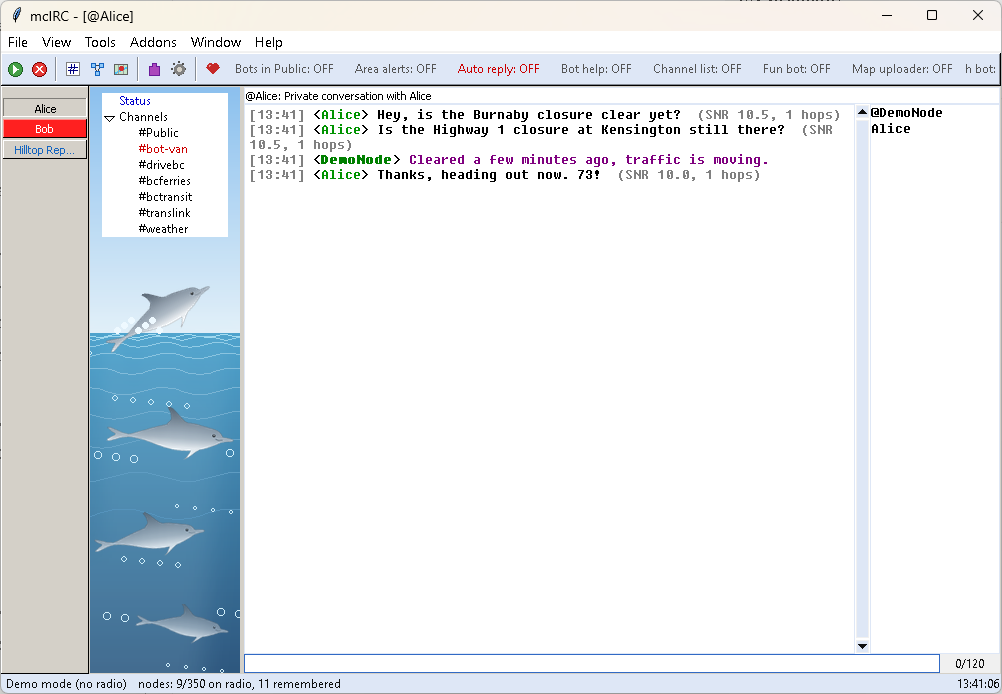Select Status in the tree
The height and width of the screenshot is (694, 1002).
point(135,101)
